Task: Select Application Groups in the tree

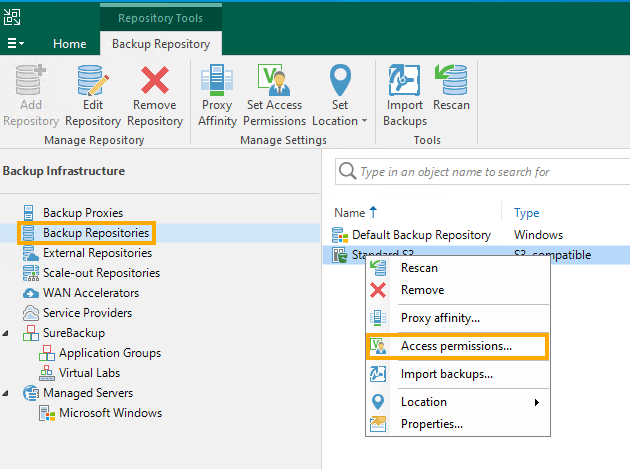Action: pos(110,353)
